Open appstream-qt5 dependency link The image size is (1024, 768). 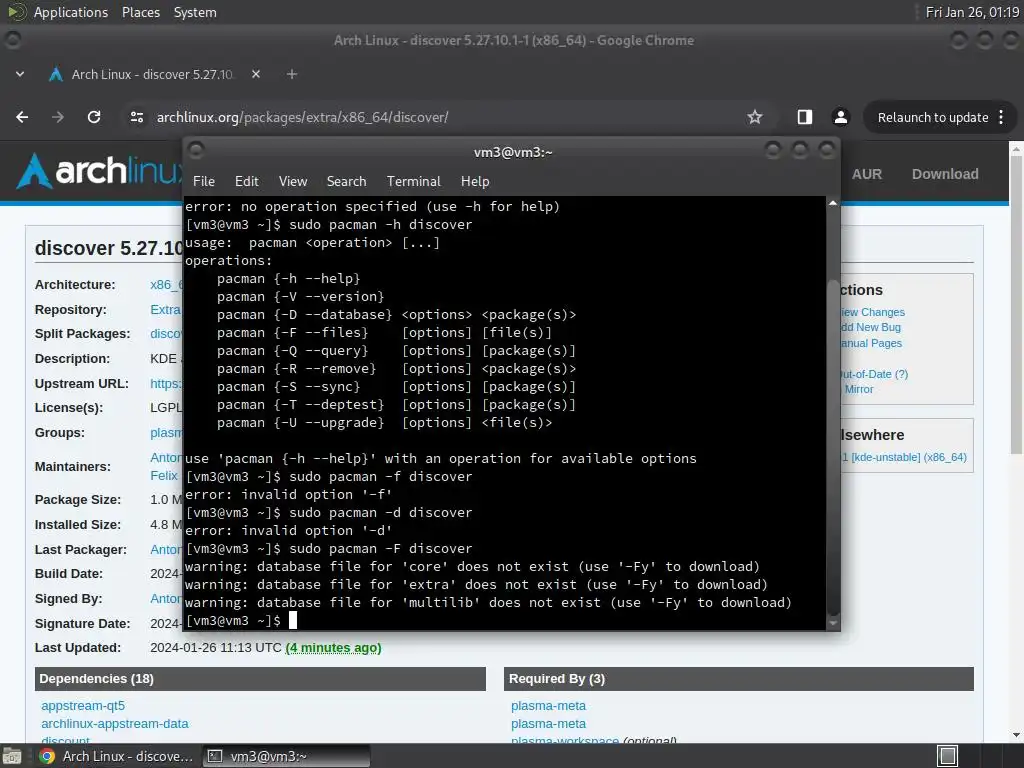(x=83, y=706)
